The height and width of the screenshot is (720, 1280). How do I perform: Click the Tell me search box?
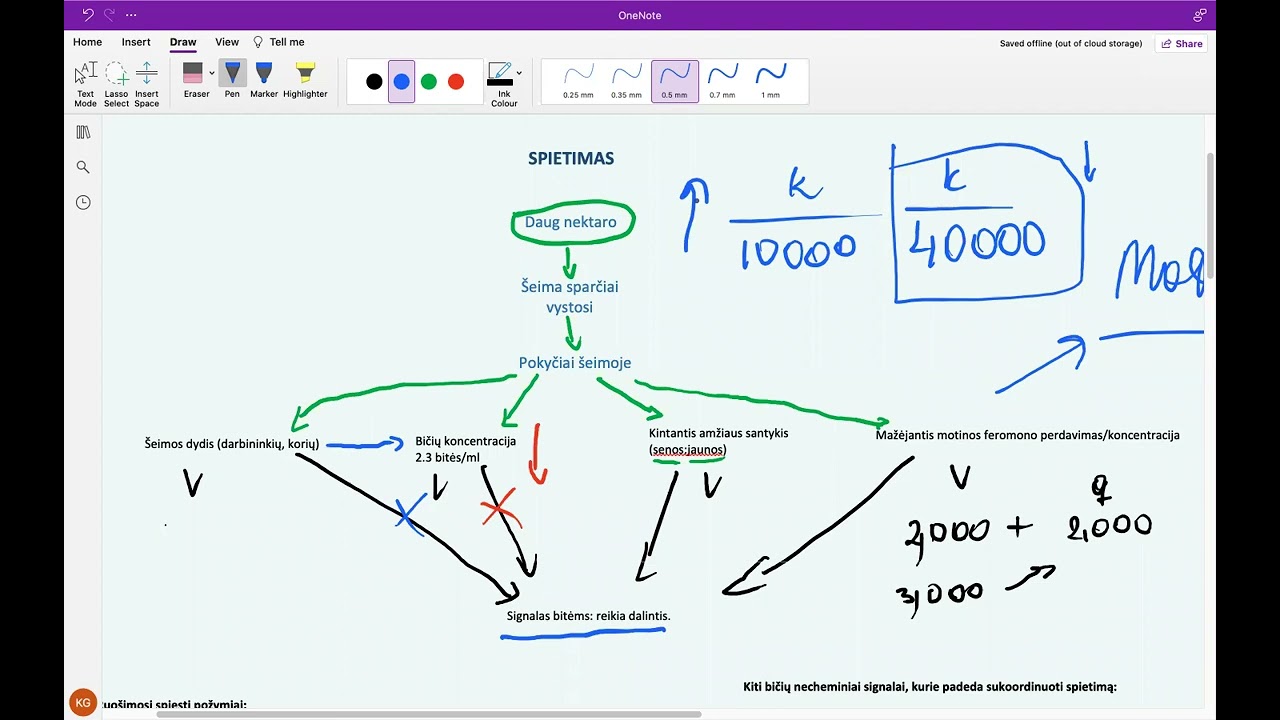tap(279, 42)
